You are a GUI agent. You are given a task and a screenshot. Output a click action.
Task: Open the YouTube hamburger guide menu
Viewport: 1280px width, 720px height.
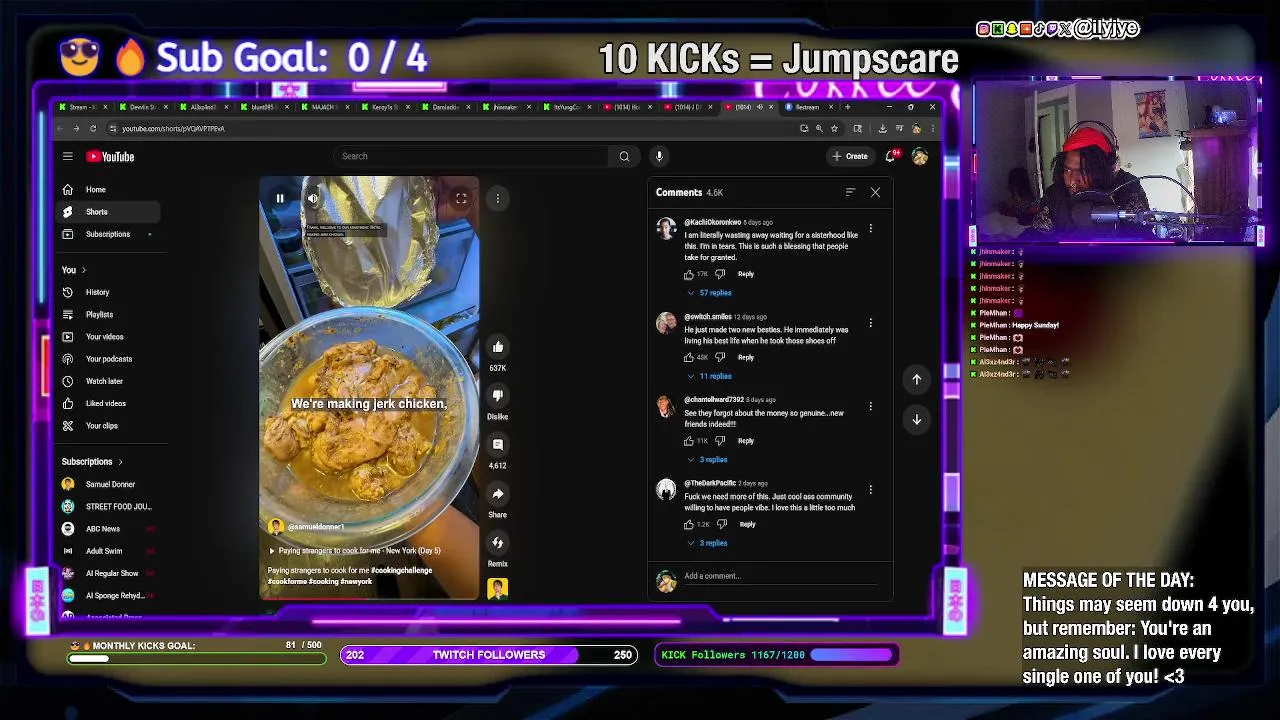[x=67, y=156]
